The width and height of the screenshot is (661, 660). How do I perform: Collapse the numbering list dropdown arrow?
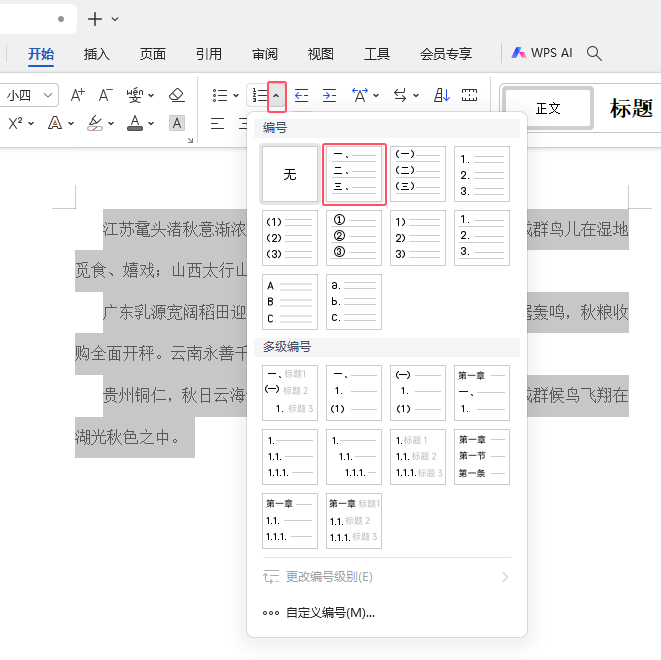coord(277,97)
